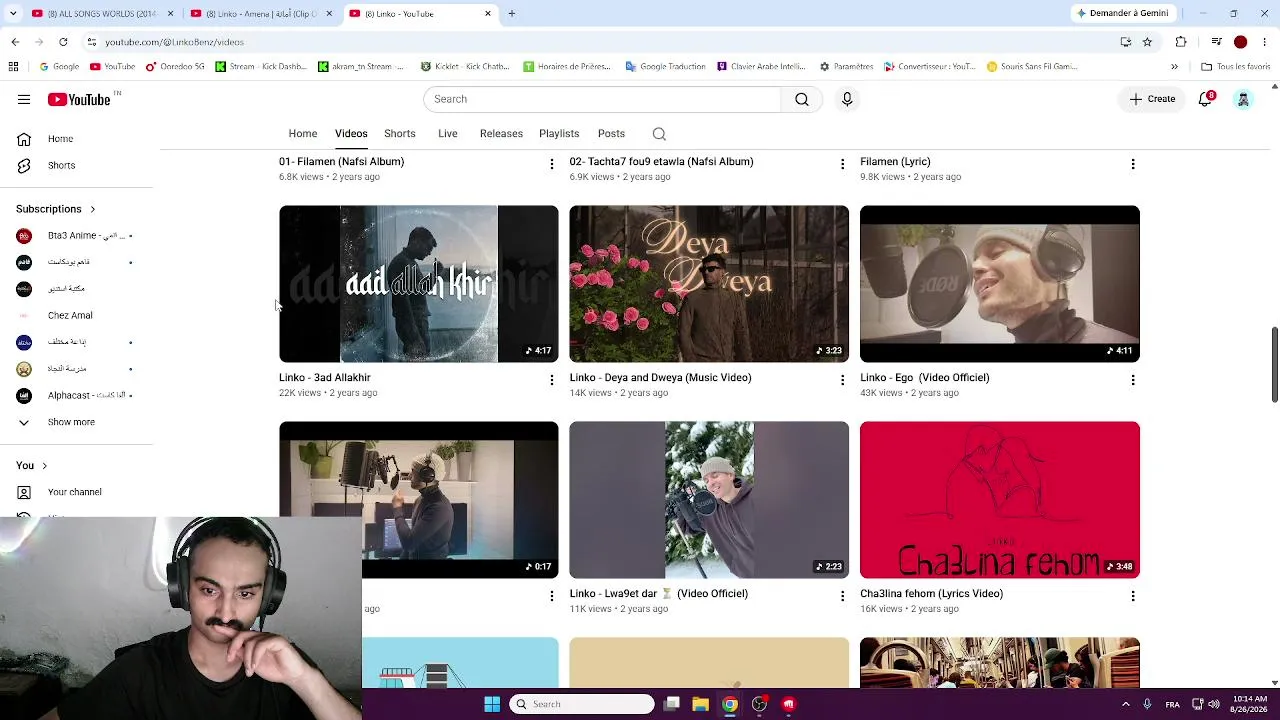This screenshot has width=1280, height=720.
Task: Open Chrome media controls icon
Action: click(x=1216, y=42)
